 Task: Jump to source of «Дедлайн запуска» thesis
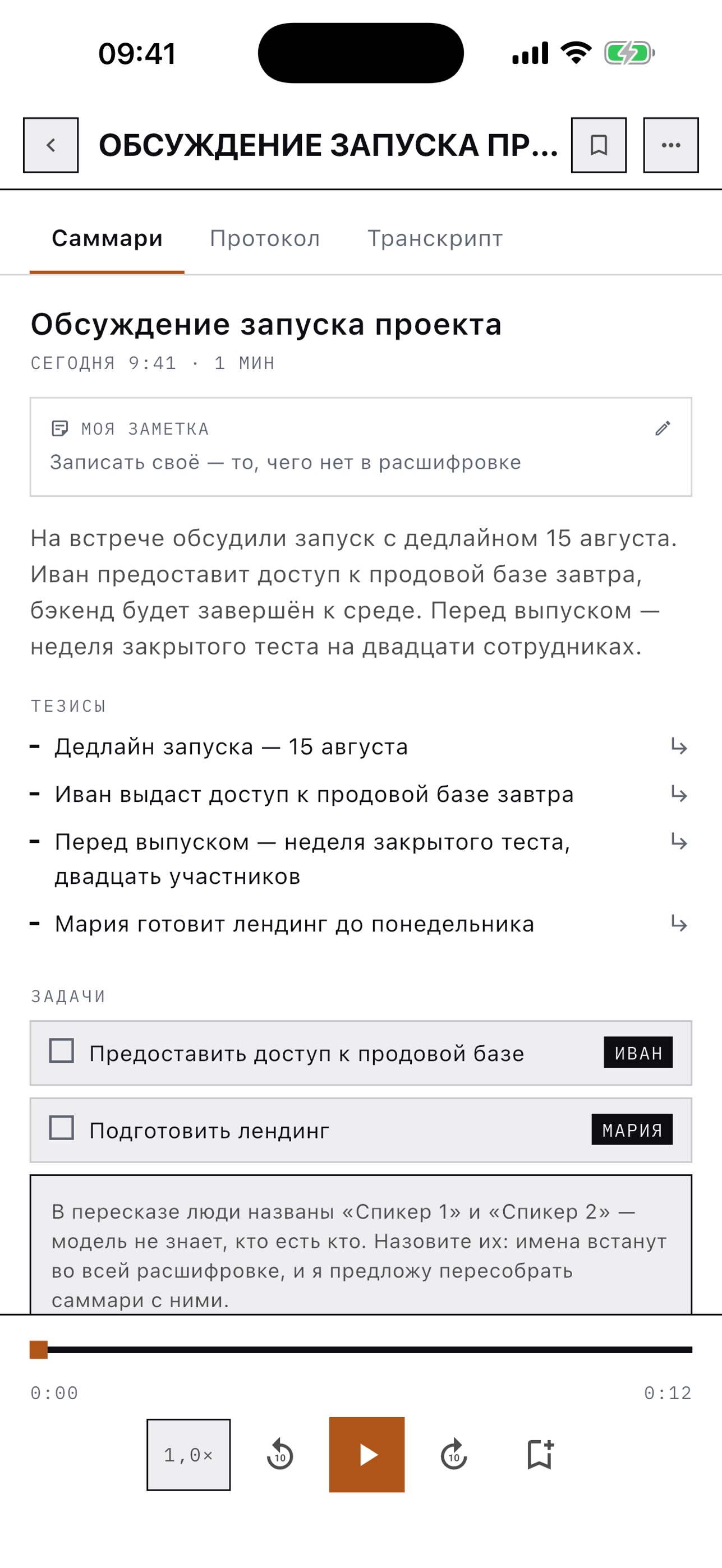click(x=679, y=746)
